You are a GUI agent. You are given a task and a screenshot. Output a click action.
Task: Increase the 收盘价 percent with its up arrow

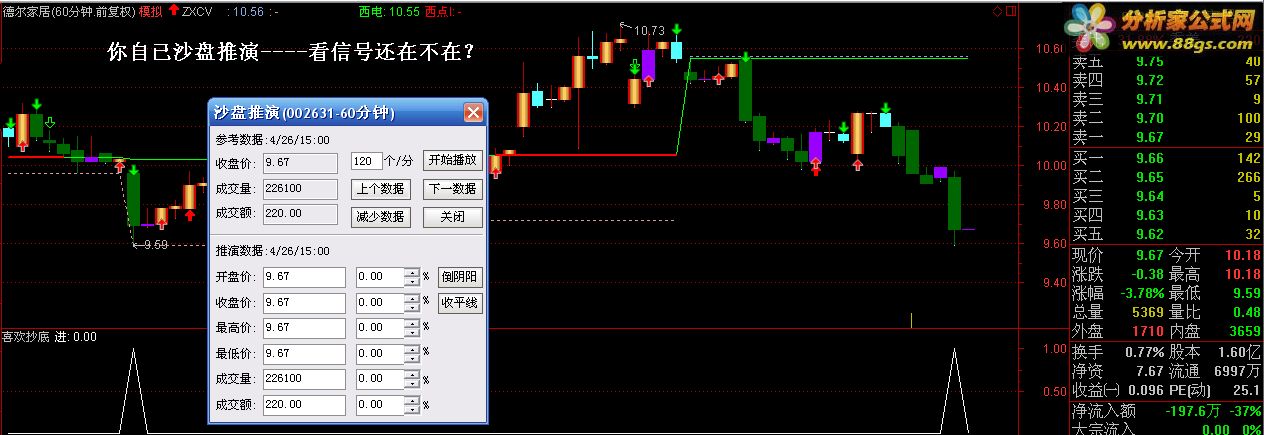411,298
